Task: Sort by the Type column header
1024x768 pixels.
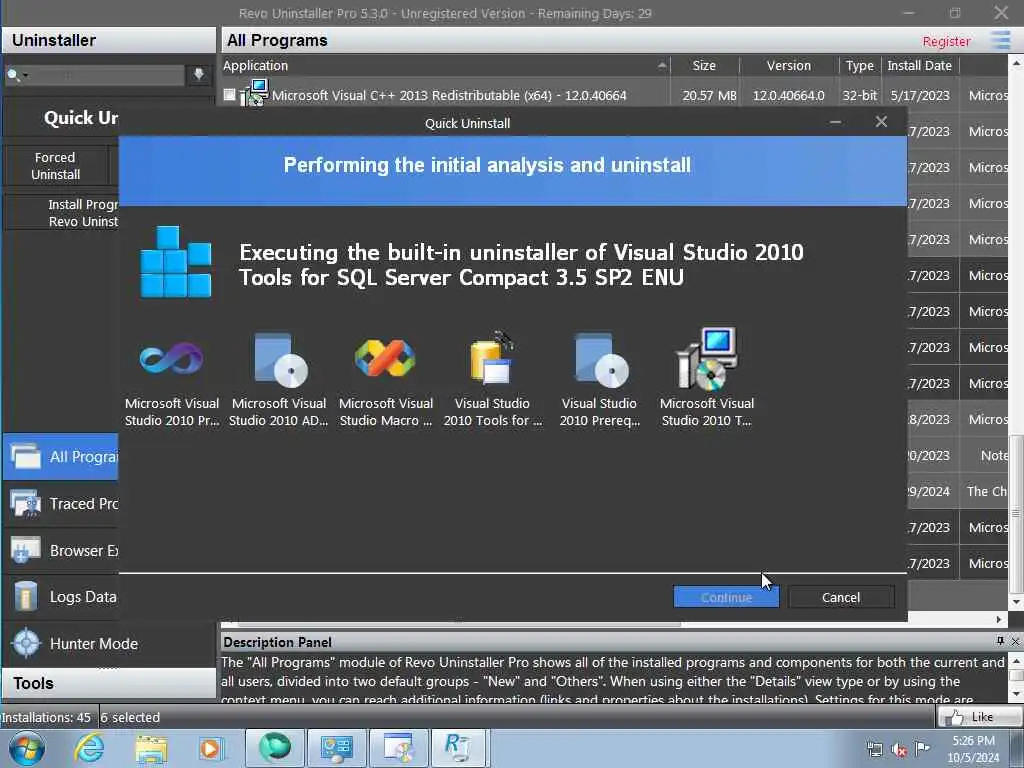Action: point(859,65)
